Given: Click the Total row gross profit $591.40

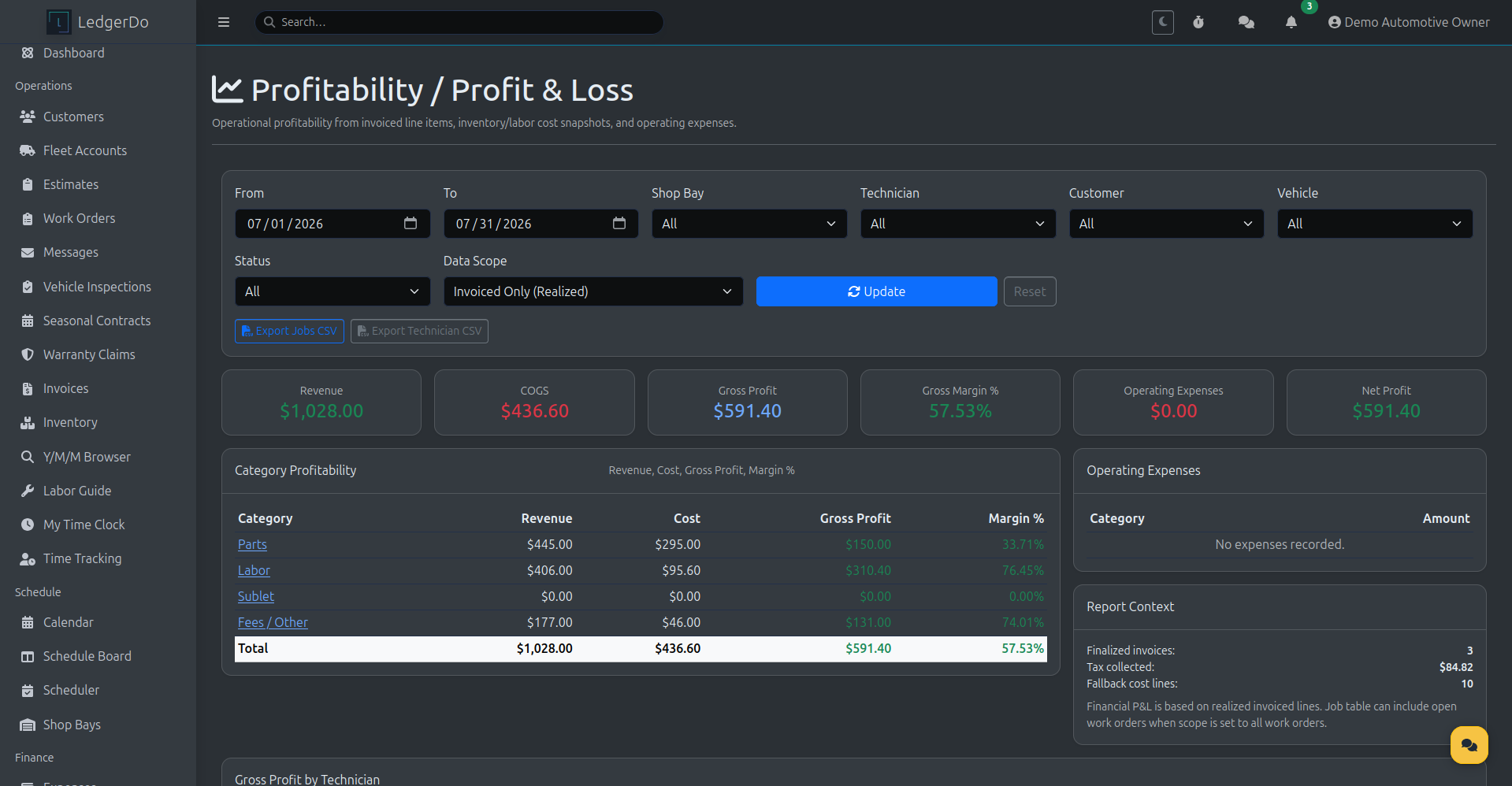Looking at the screenshot, I should pyautogui.click(x=868, y=648).
